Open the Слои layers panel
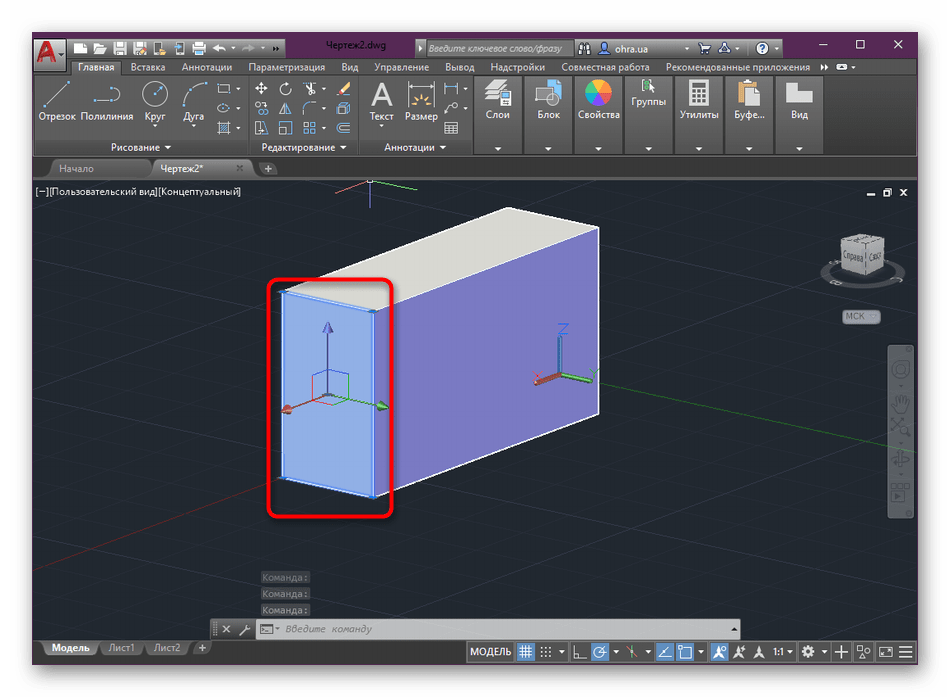 (x=497, y=101)
